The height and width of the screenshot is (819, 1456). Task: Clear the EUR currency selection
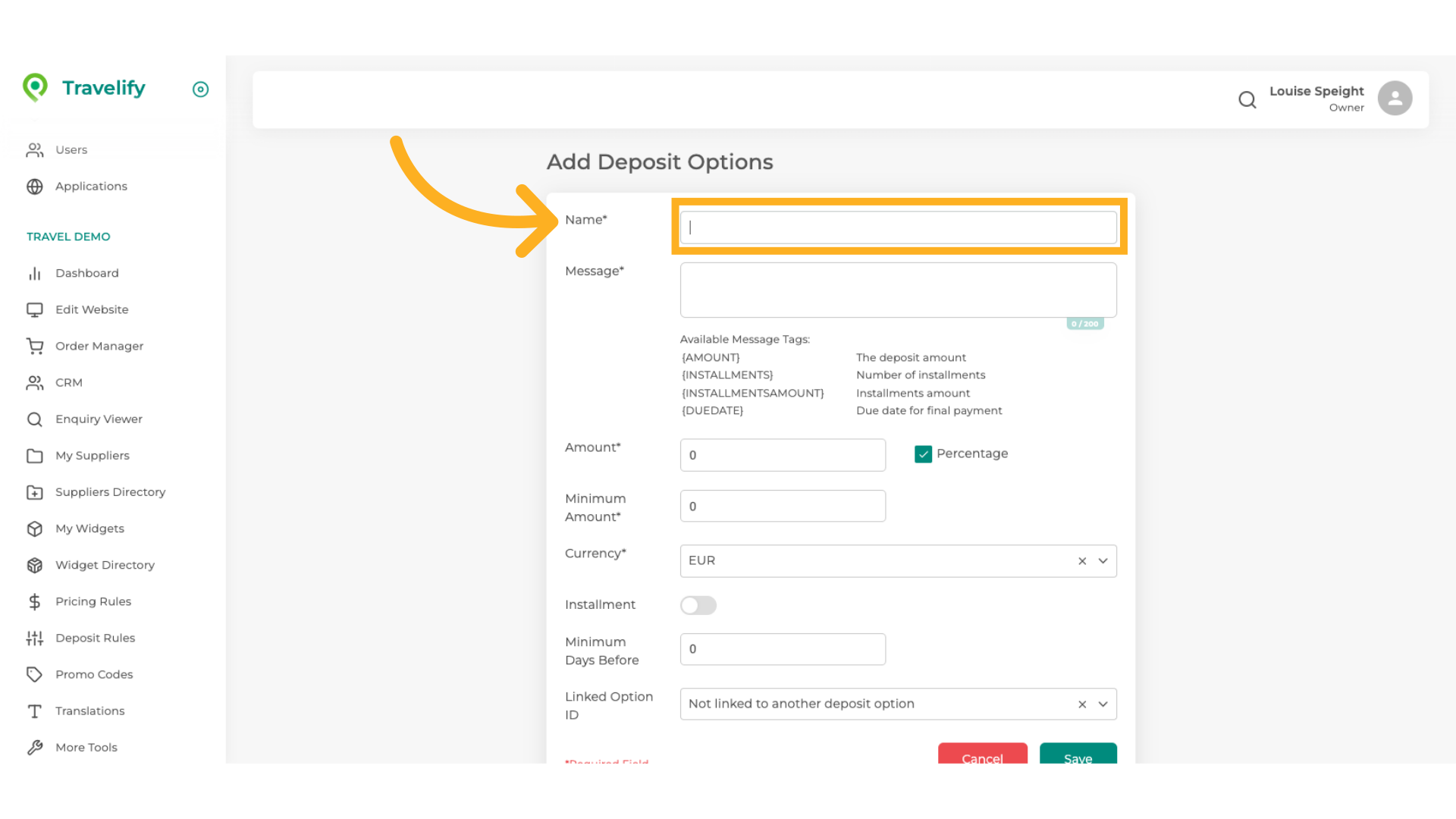click(1082, 561)
